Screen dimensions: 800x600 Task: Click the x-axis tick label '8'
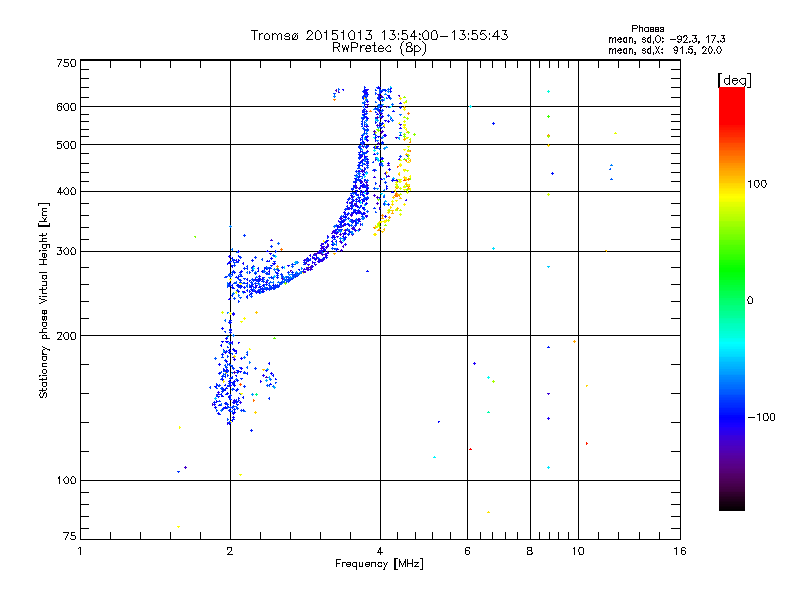point(530,551)
